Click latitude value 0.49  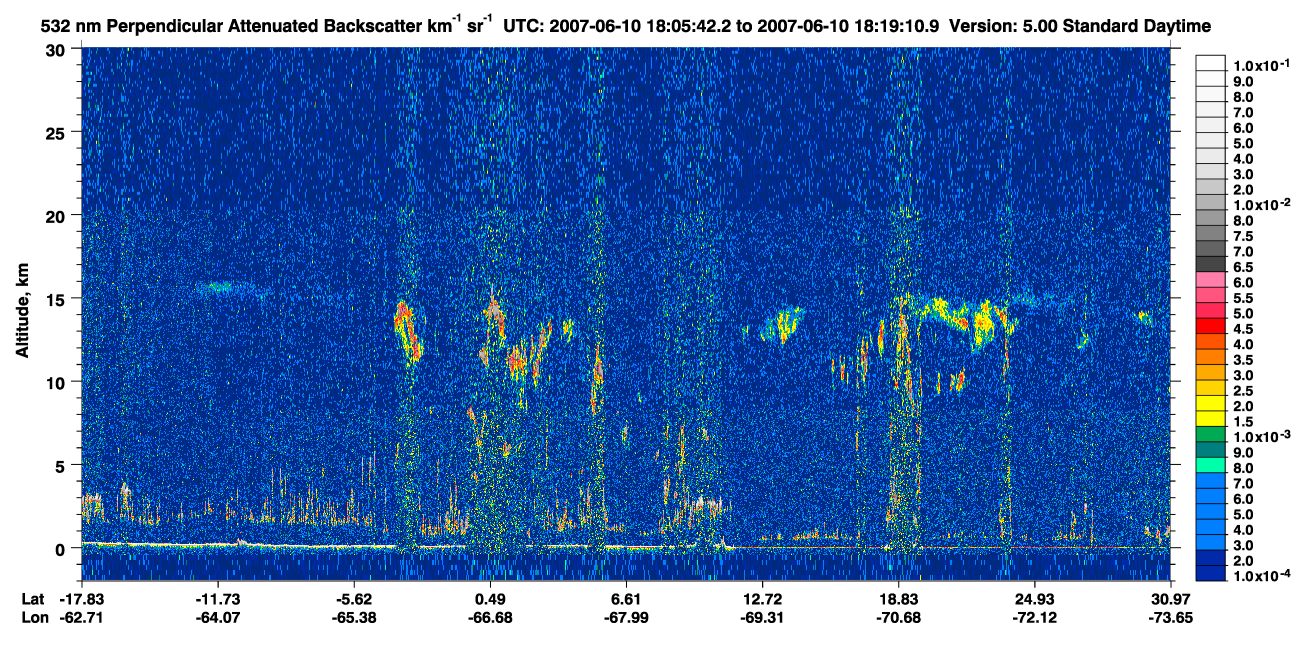click(x=490, y=599)
